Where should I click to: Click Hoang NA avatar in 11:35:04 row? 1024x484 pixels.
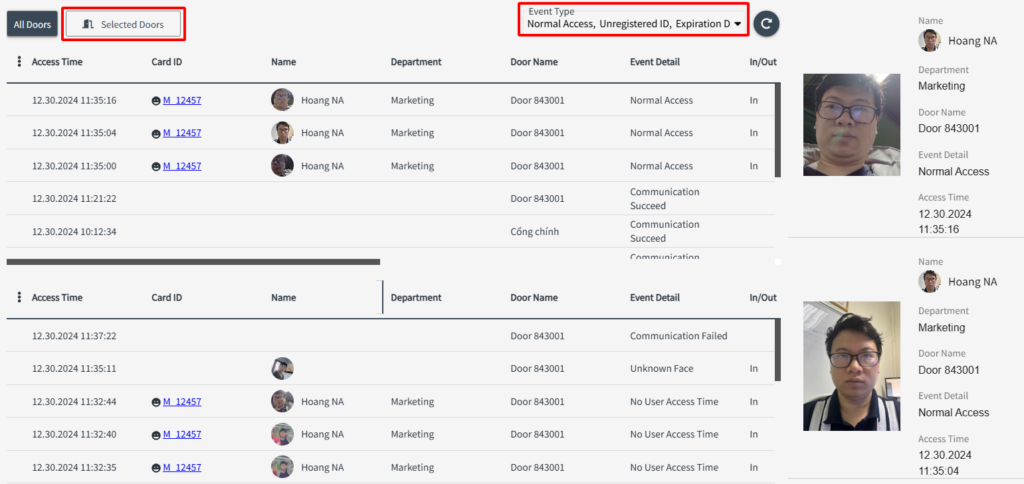(282, 133)
